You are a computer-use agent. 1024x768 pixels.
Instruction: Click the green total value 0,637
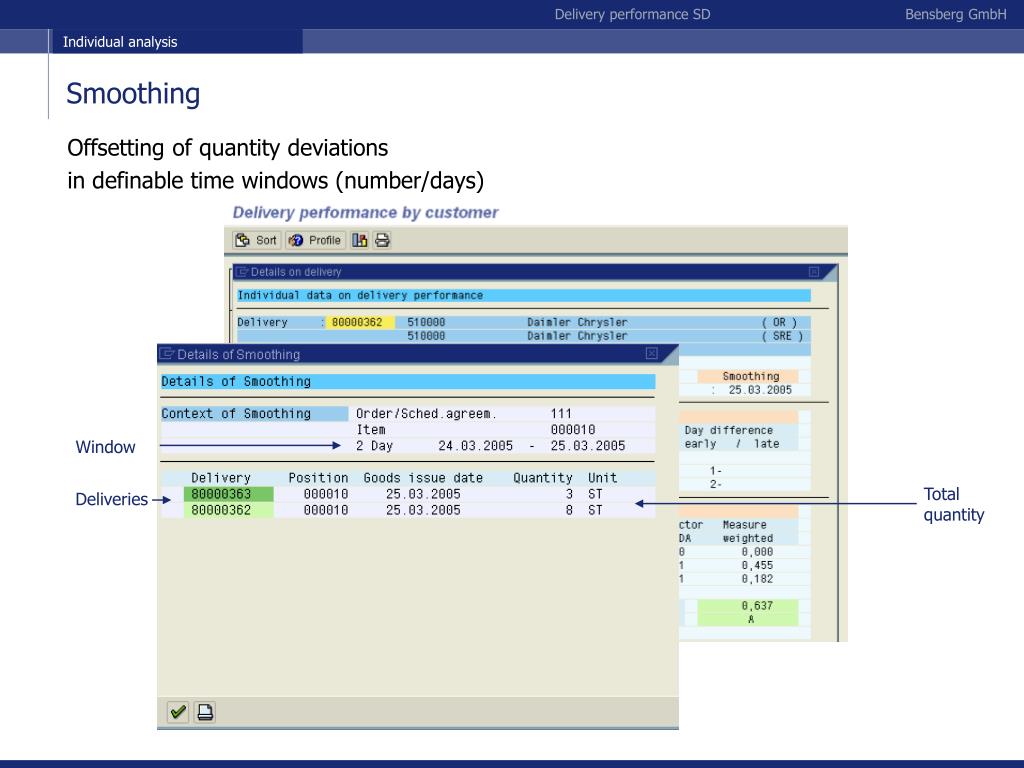748,606
